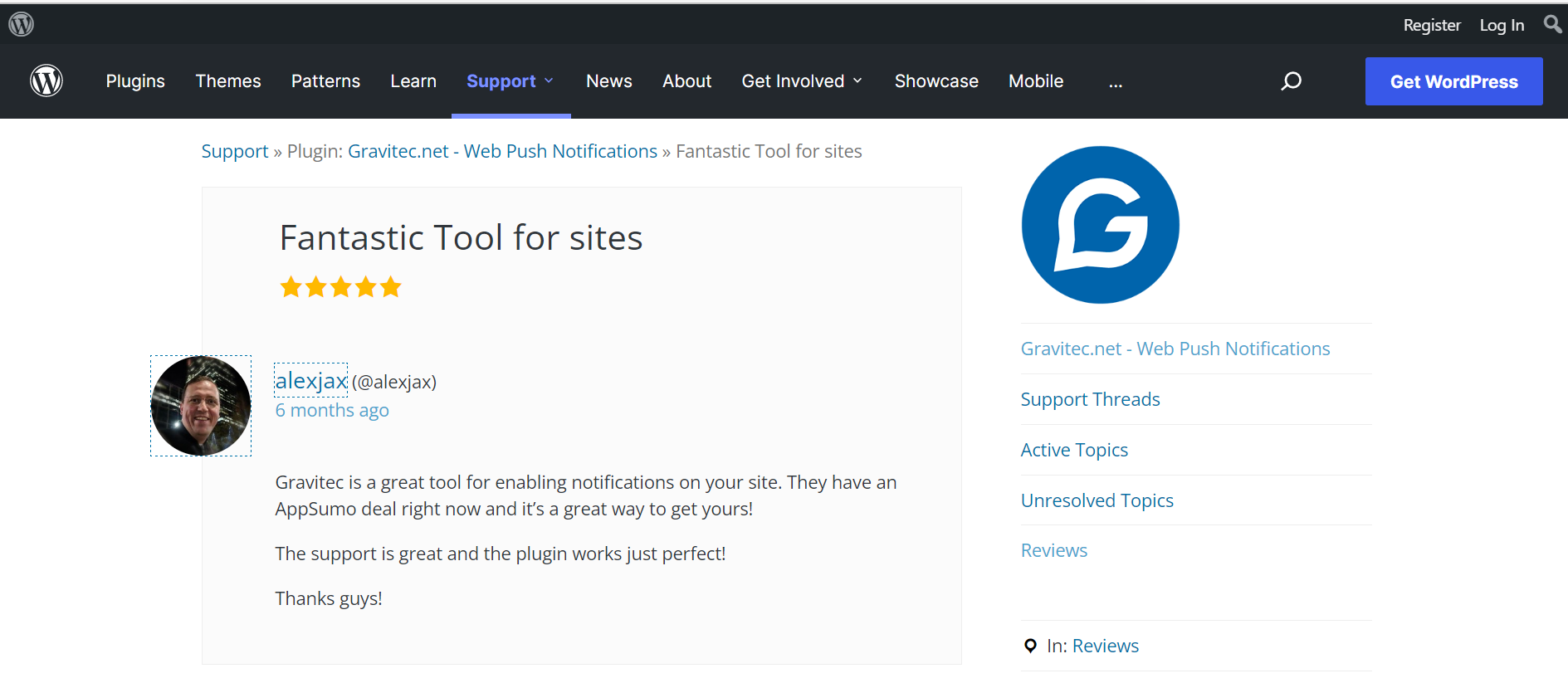
Task: Click the Get WordPress button
Action: [1454, 81]
